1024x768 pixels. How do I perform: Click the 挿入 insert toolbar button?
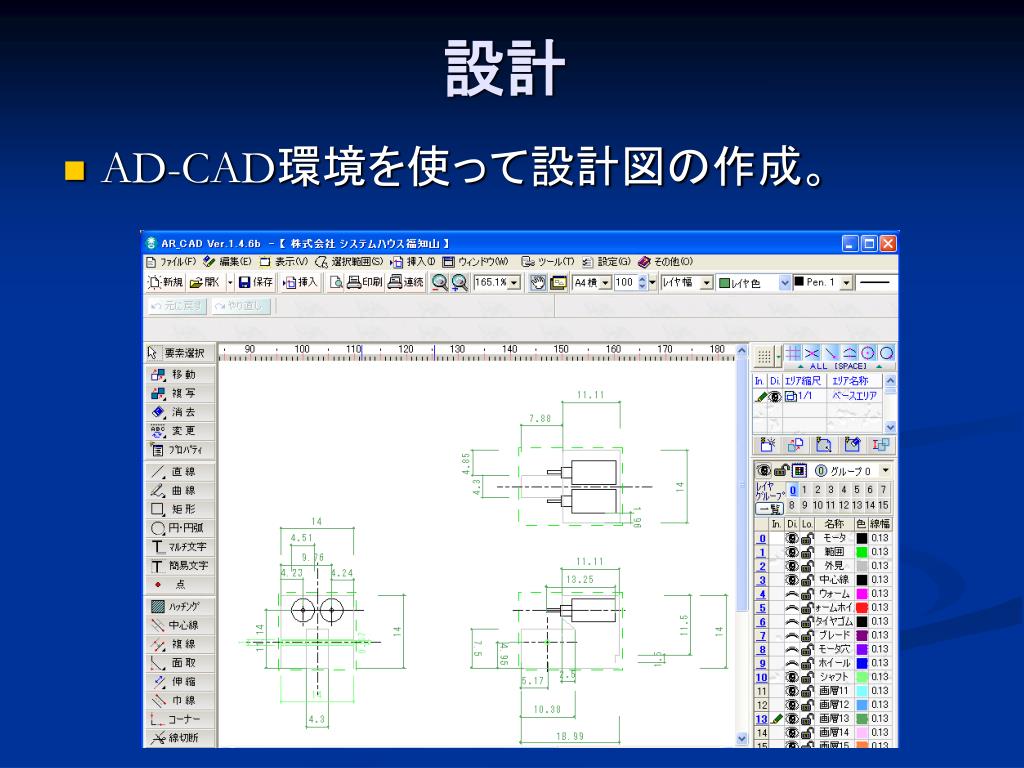300,283
